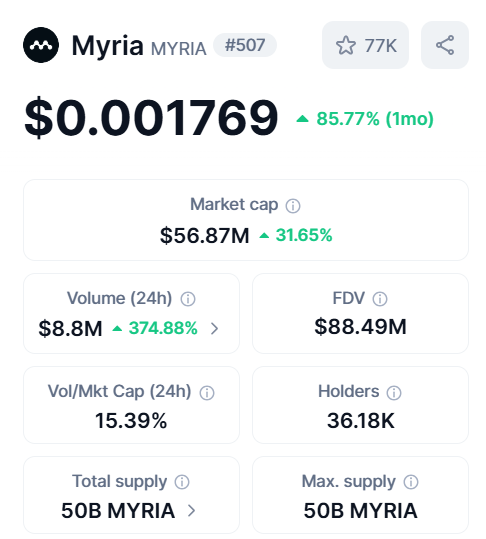
Task: Open FDV info icon
Action: pyautogui.click(x=380, y=299)
